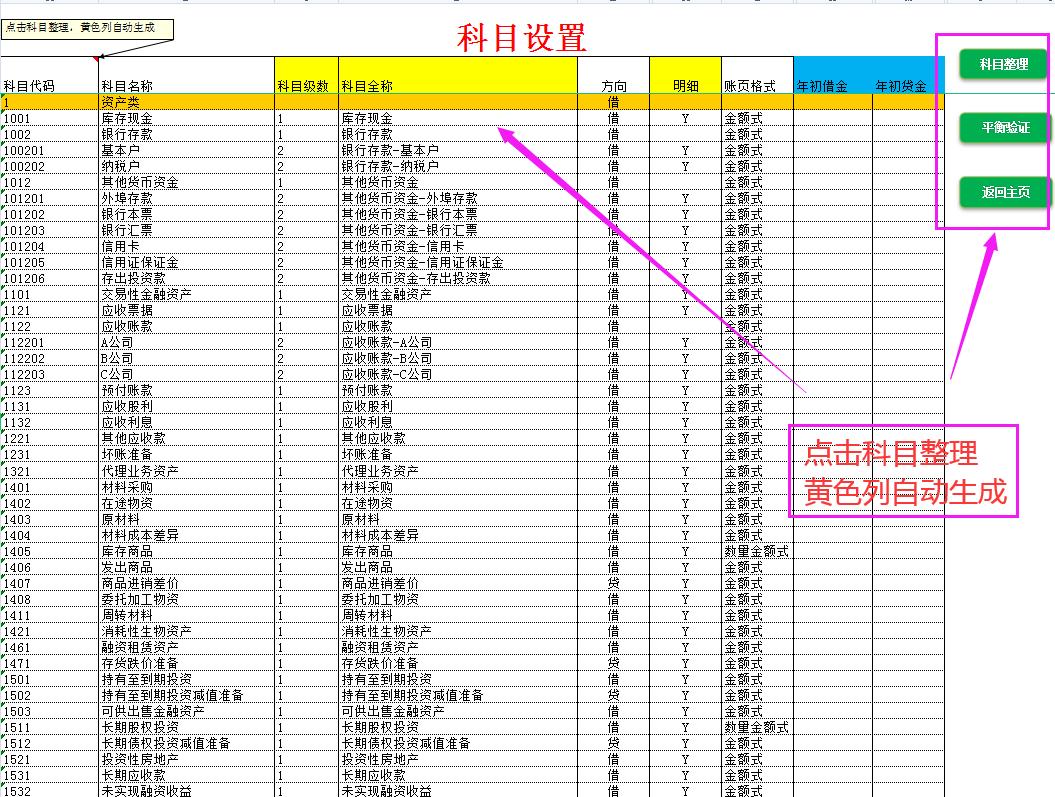Select 库存现金 in the full name column
Viewport: 1055px width, 797px height.
point(458,118)
